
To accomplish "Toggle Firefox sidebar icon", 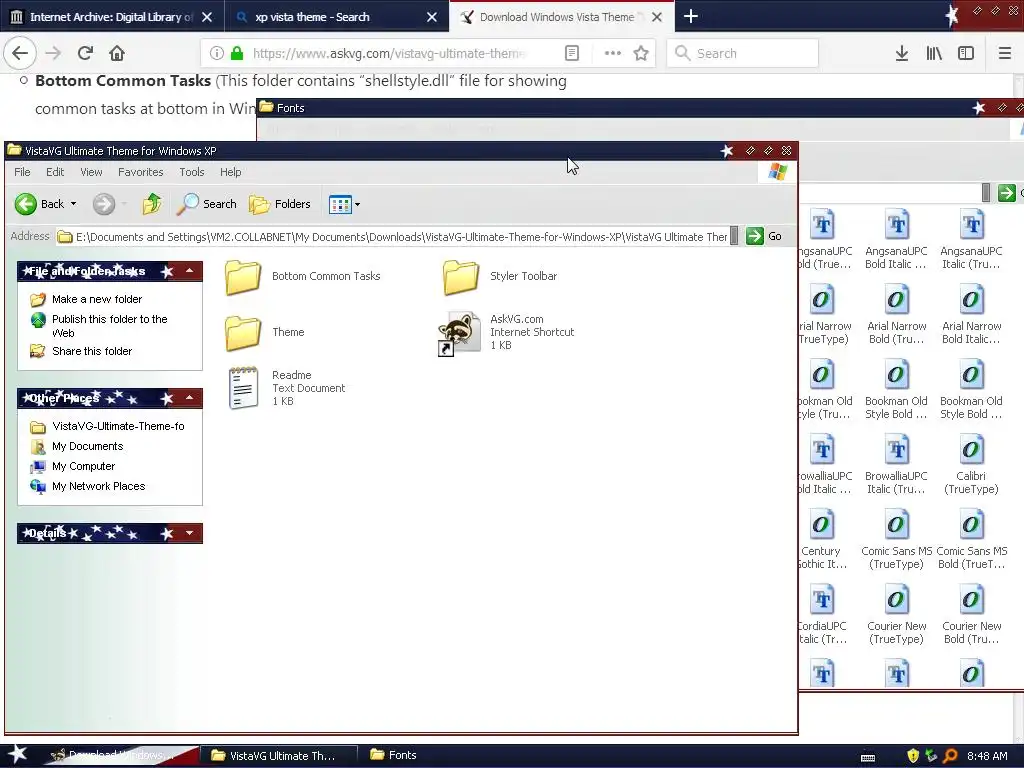I will coord(966,54).
